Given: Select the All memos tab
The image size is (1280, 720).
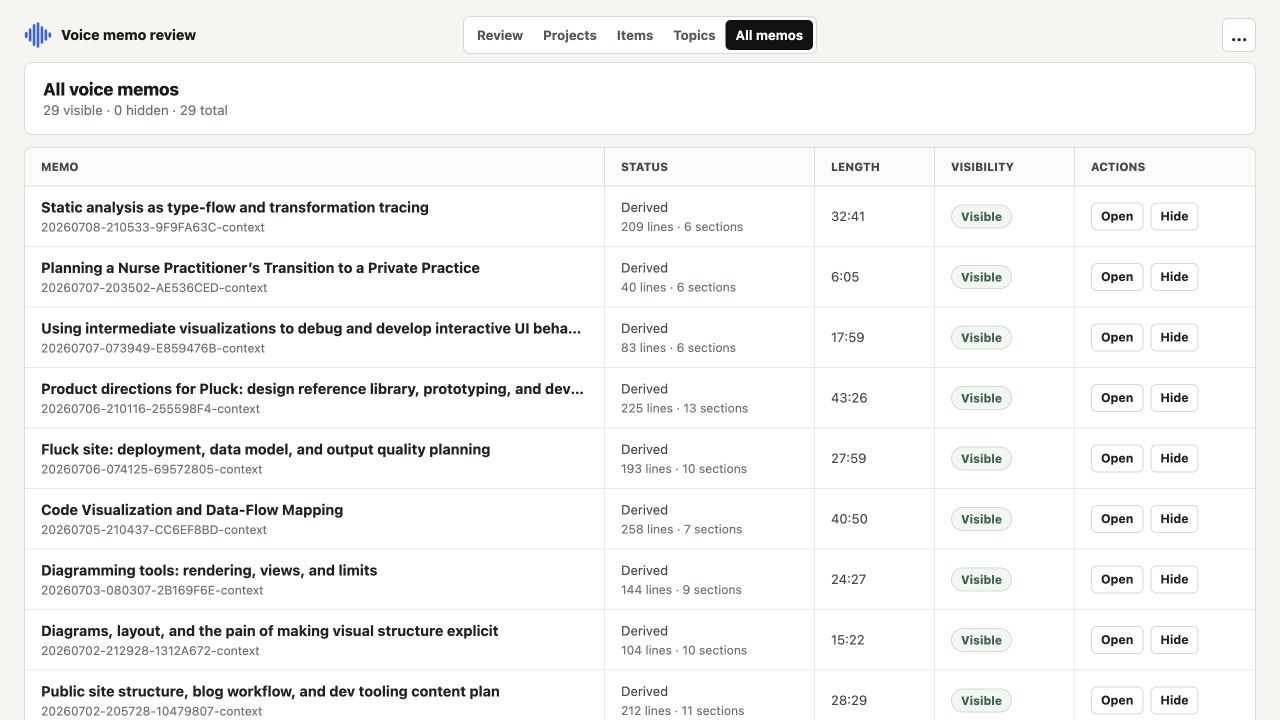Looking at the screenshot, I should [x=769, y=35].
